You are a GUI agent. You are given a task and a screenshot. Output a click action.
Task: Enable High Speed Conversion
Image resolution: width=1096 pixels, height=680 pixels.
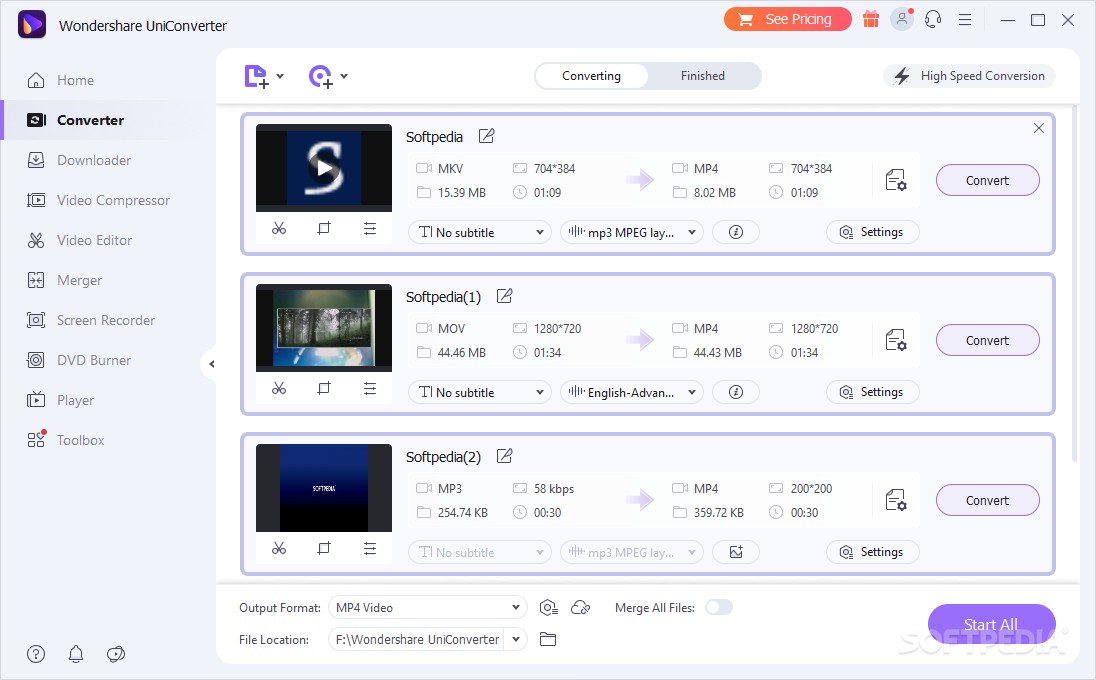tap(969, 75)
